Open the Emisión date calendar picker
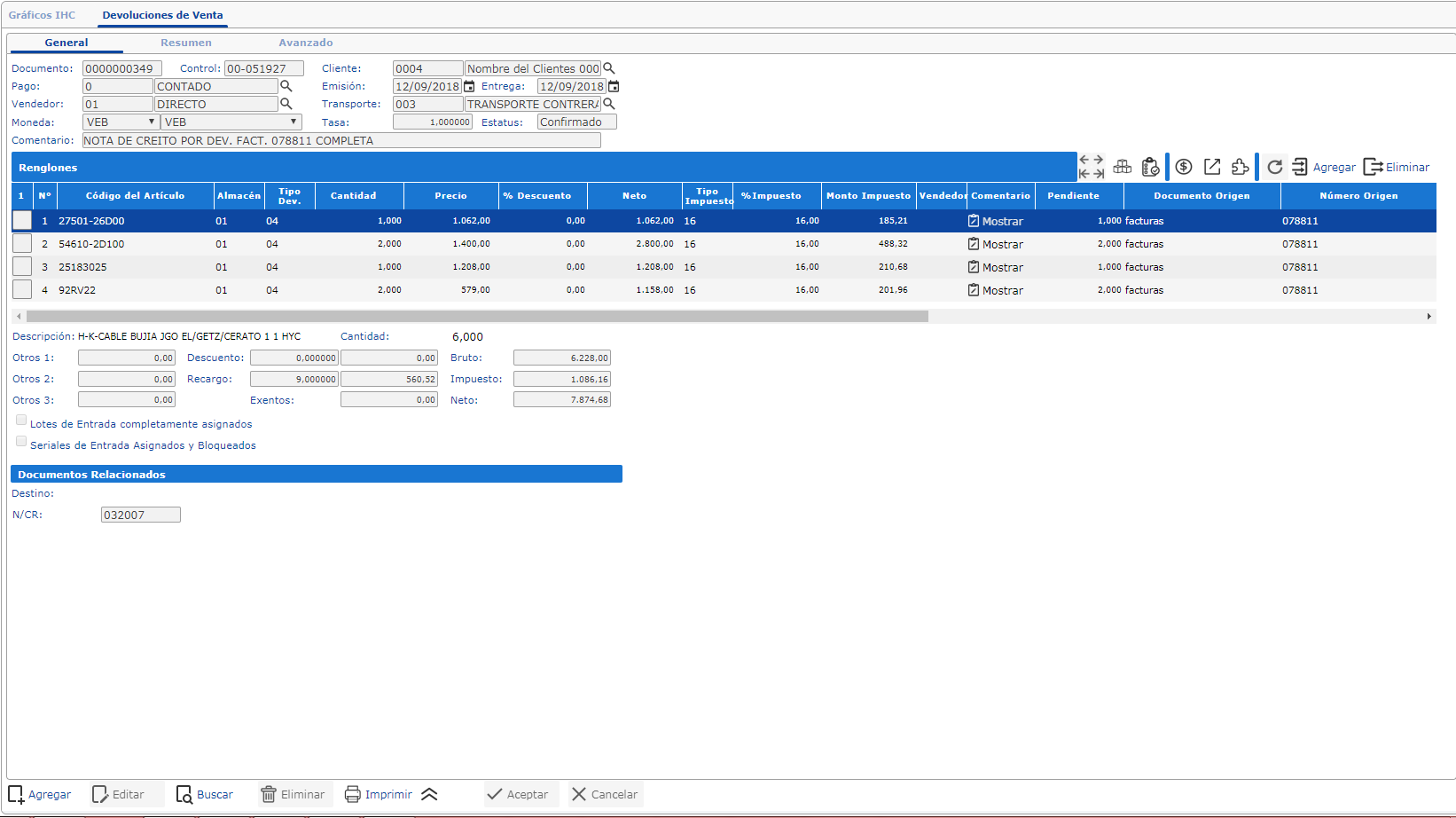The image size is (1456, 818). [x=470, y=87]
